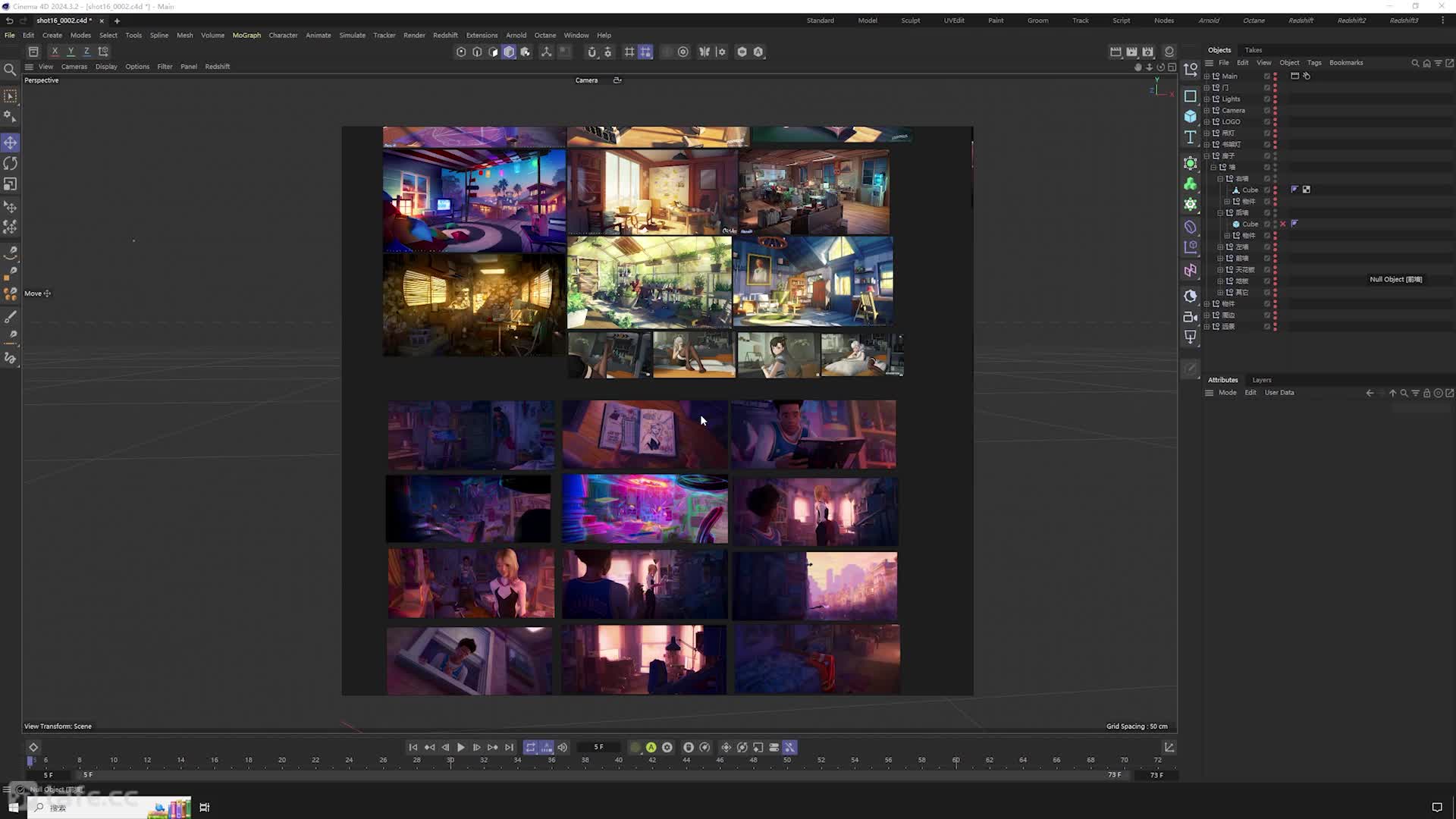The width and height of the screenshot is (1456, 819).
Task: Open the Bookmarks menu in Objects manager
Action: point(1346,63)
